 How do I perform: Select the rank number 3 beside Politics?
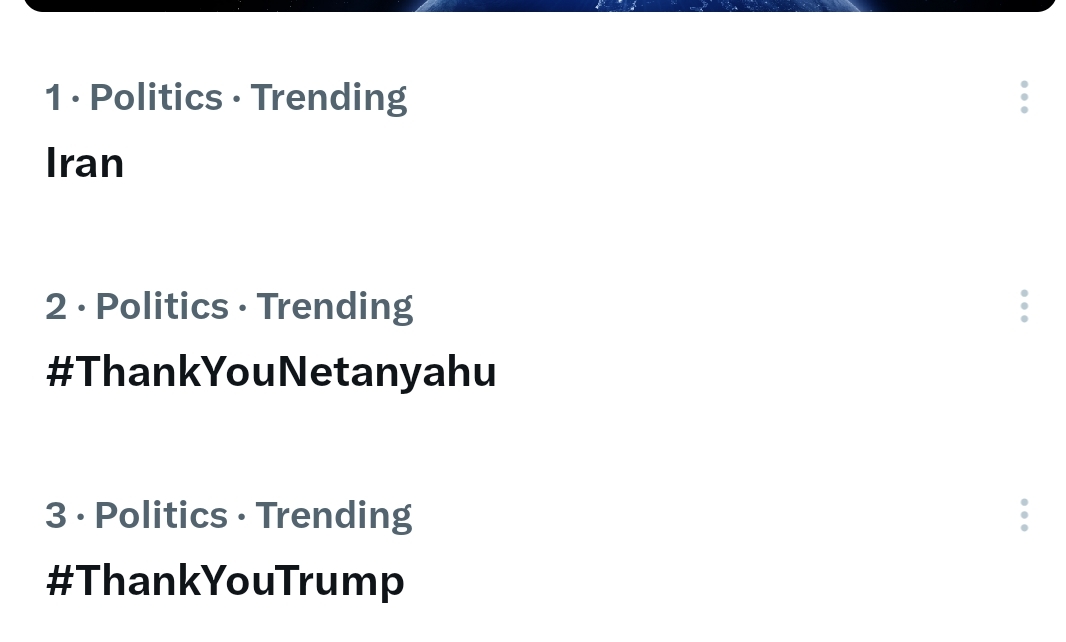pyautogui.click(x=56, y=515)
